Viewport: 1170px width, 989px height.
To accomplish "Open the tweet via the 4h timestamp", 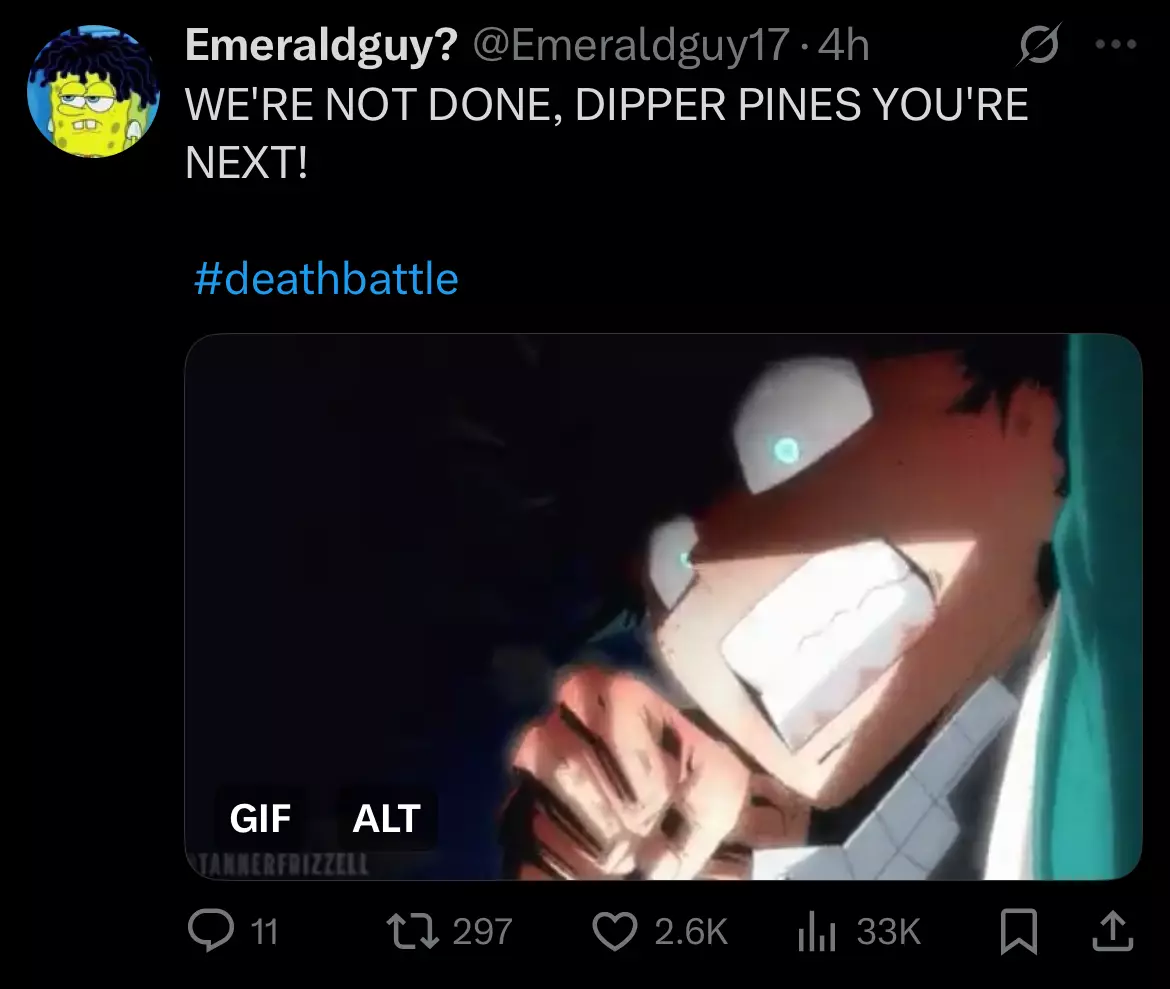I will (843, 45).
